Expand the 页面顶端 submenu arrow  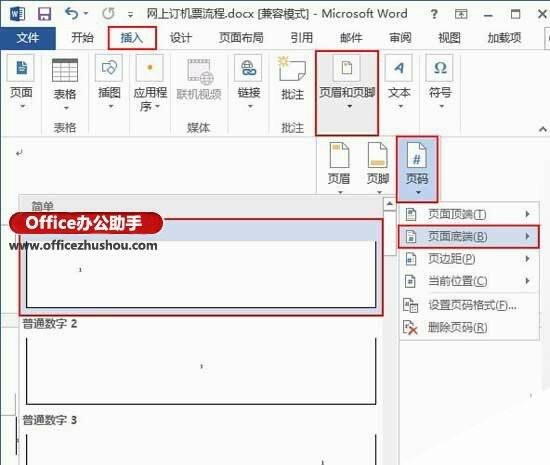pos(527,214)
